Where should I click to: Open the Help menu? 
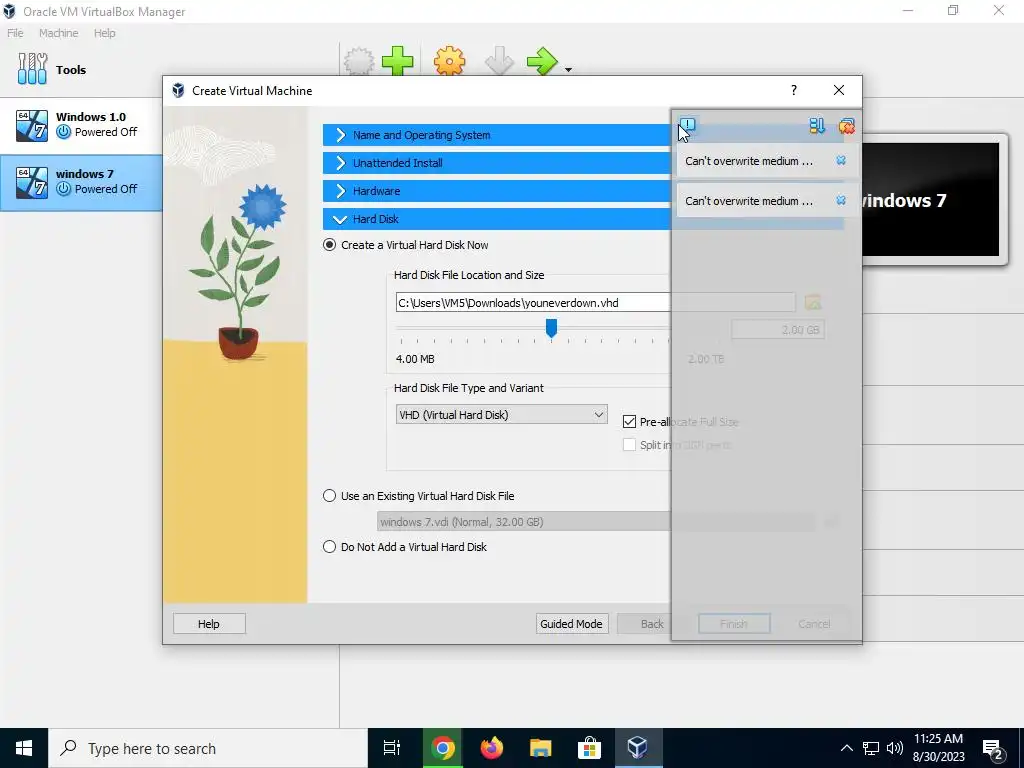click(x=104, y=33)
